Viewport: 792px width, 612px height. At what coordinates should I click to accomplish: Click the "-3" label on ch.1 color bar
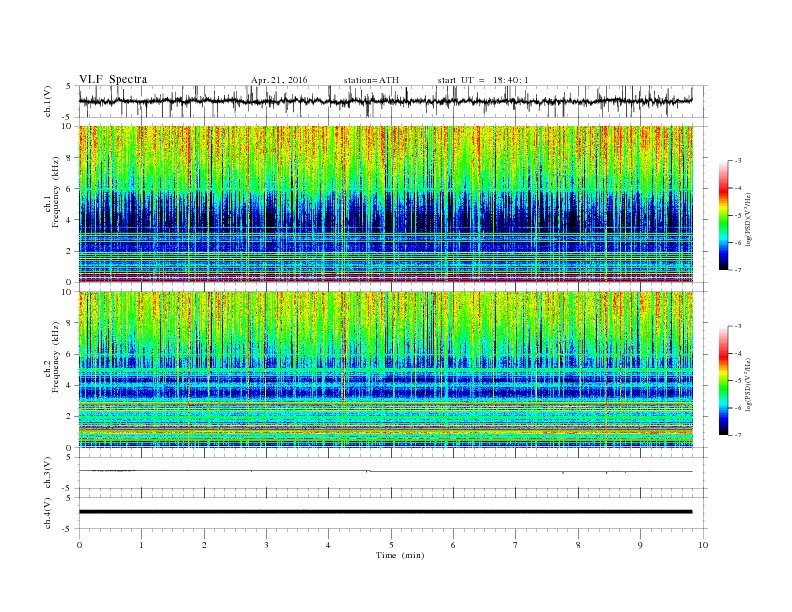pos(737,161)
